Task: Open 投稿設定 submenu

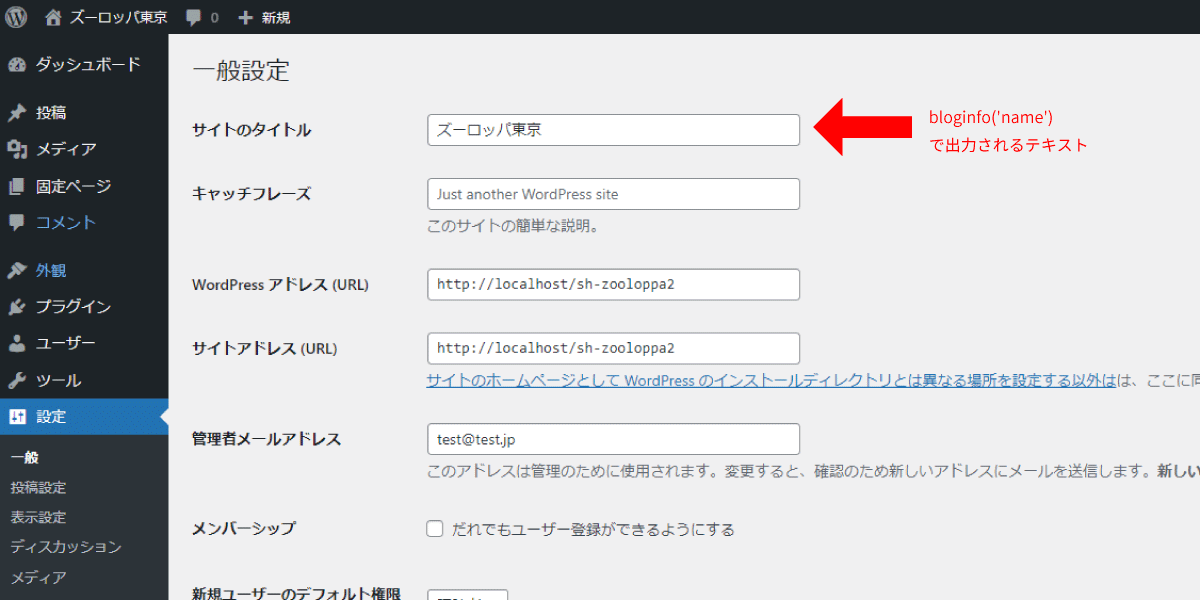Action: tap(38, 488)
